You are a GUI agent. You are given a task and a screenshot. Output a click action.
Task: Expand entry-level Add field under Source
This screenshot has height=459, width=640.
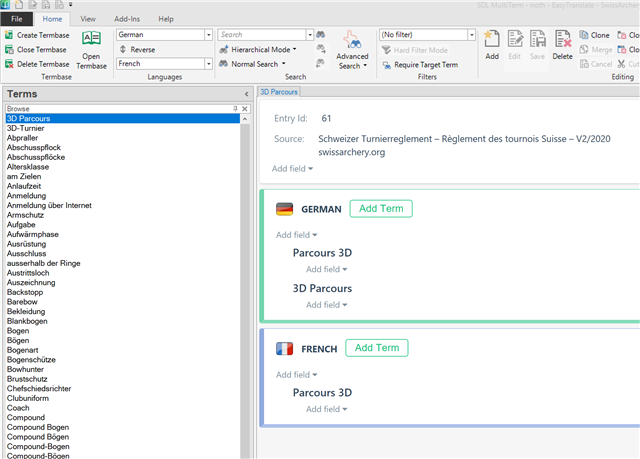coord(292,169)
